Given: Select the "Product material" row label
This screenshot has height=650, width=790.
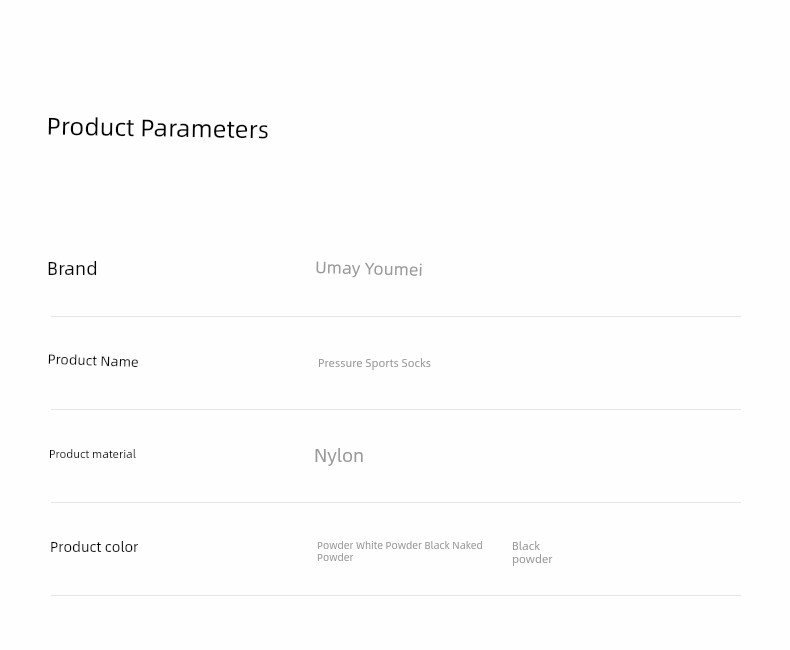Looking at the screenshot, I should (93, 454).
